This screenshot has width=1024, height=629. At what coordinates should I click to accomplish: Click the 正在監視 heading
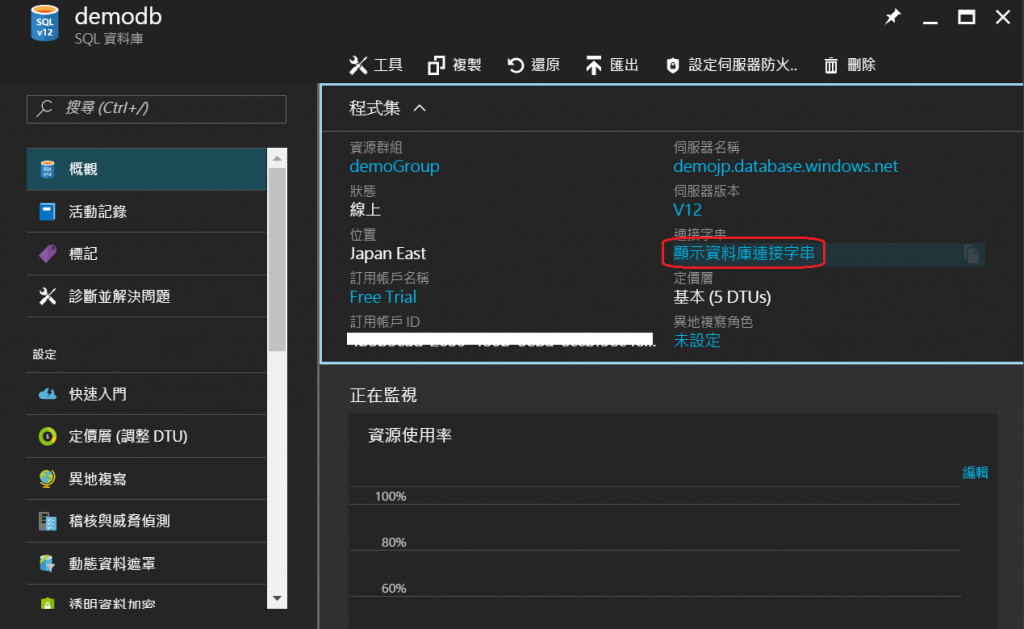[383, 395]
